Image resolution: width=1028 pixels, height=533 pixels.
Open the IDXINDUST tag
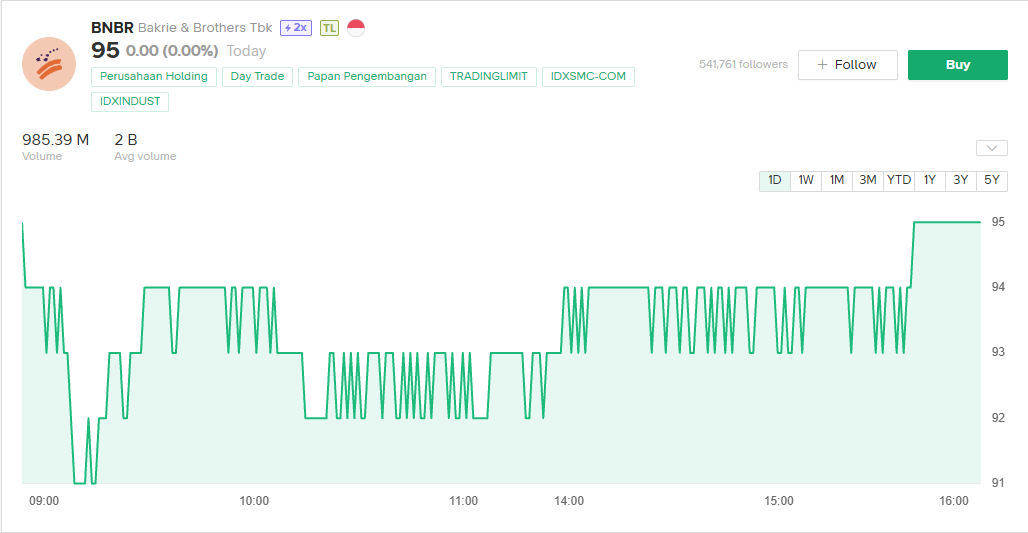coord(130,102)
